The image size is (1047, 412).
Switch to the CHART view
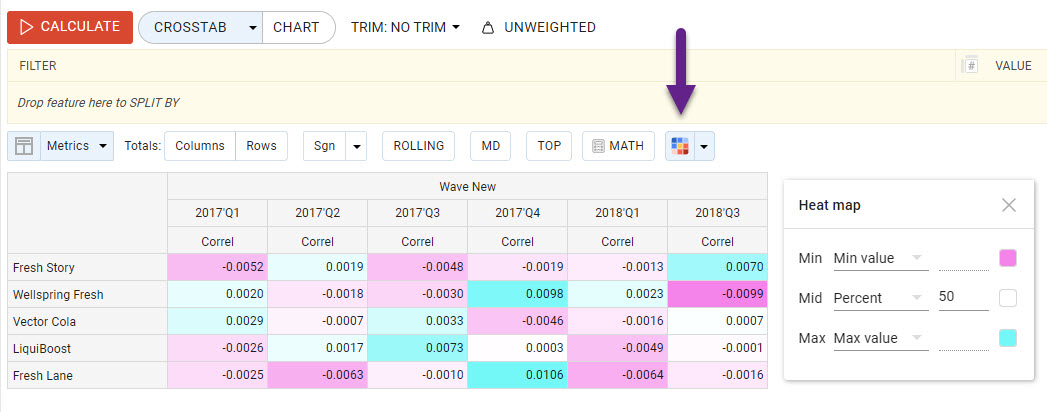click(x=297, y=28)
